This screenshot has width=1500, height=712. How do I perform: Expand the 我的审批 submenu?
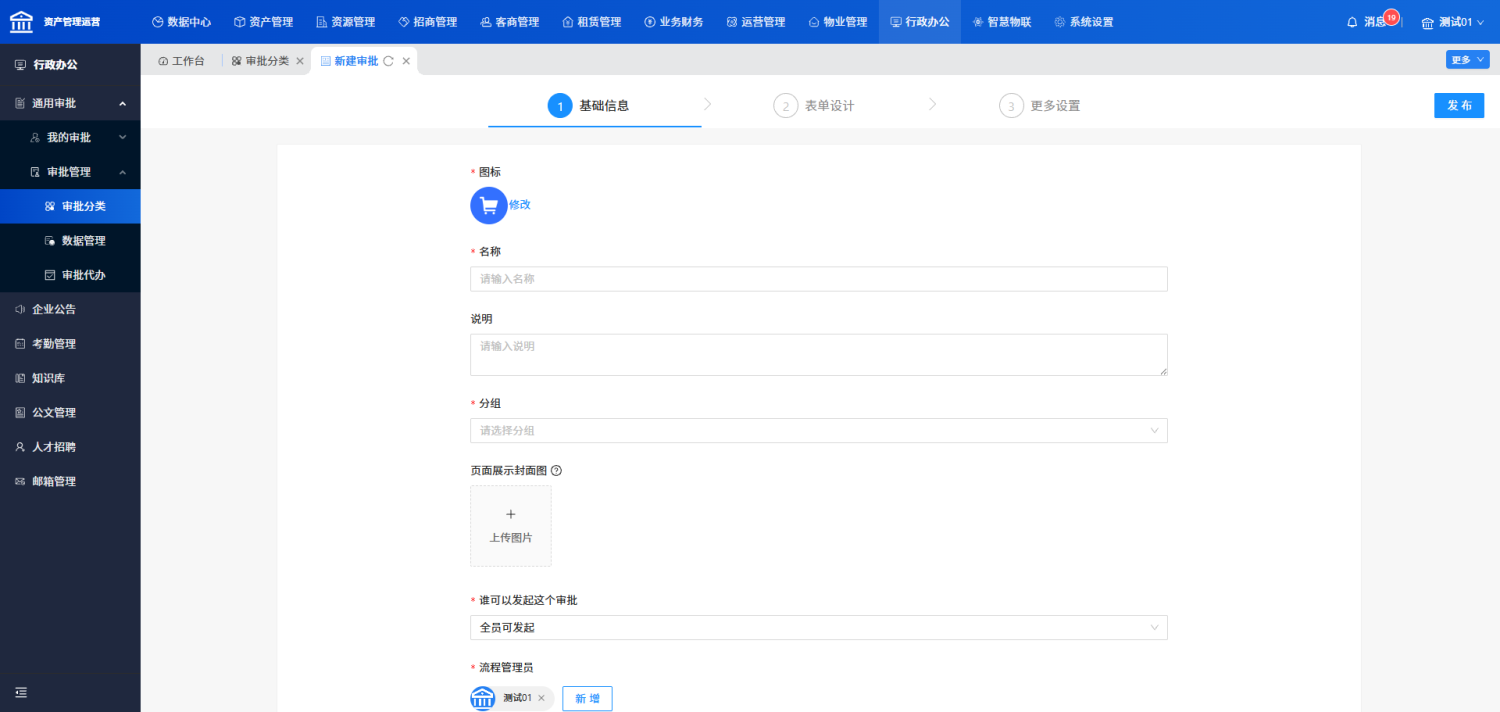(70, 137)
